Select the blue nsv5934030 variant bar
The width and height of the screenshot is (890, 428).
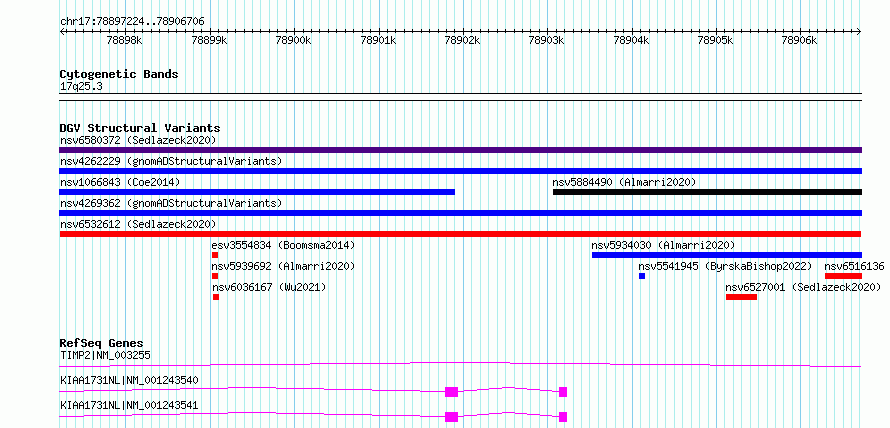[x=727, y=255]
